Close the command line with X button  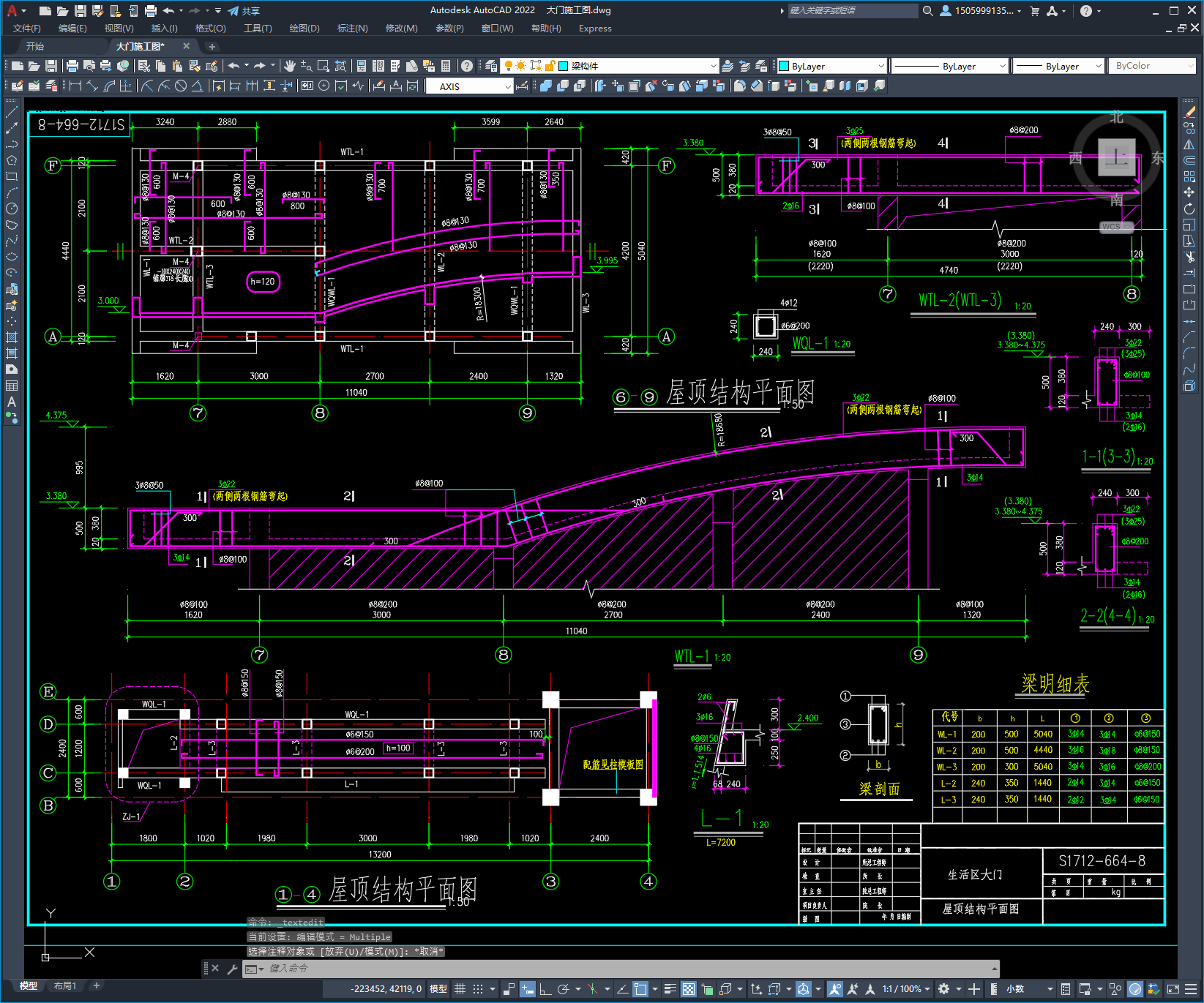(x=215, y=969)
